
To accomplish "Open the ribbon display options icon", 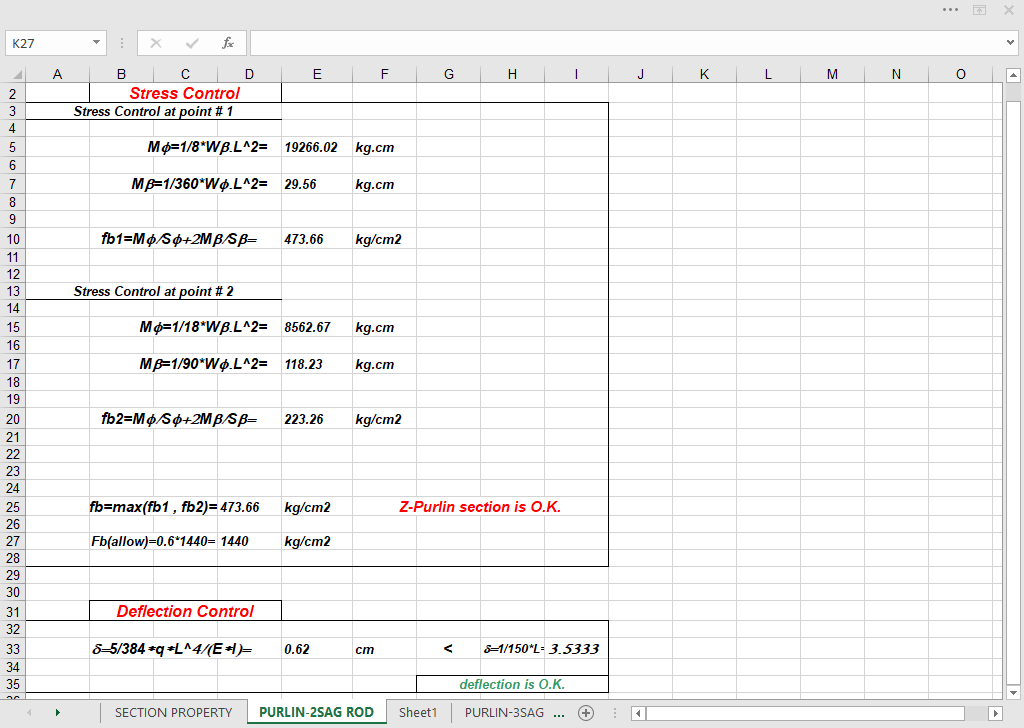I will pyautogui.click(x=980, y=10).
